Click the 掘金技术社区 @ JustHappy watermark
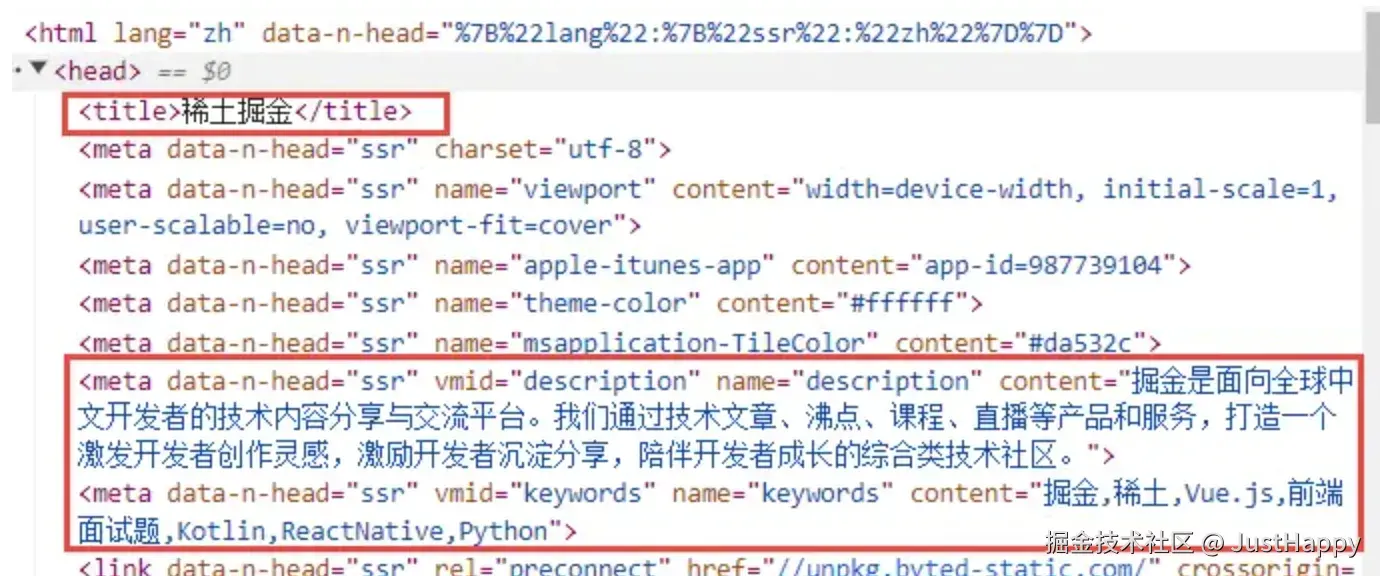The width and height of the screenshot is (1380, 576). pyautogui.click(x=1203, y=543)
